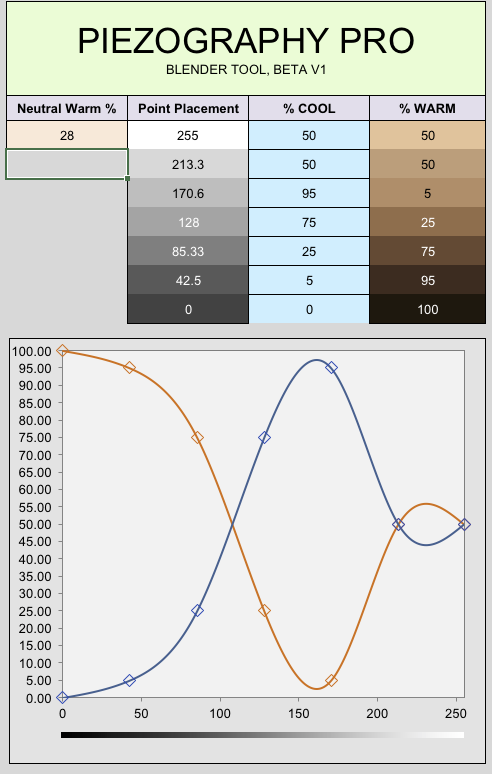Select the blue diamond marker at 75.00
This screenshot has width=492, height=774.
tap(264, 437)
